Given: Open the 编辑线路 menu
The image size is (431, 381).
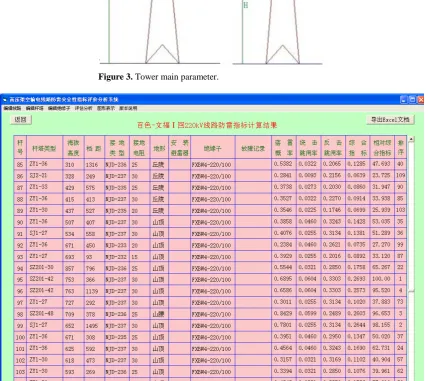Looking at the screenshot, I should 12,108.
